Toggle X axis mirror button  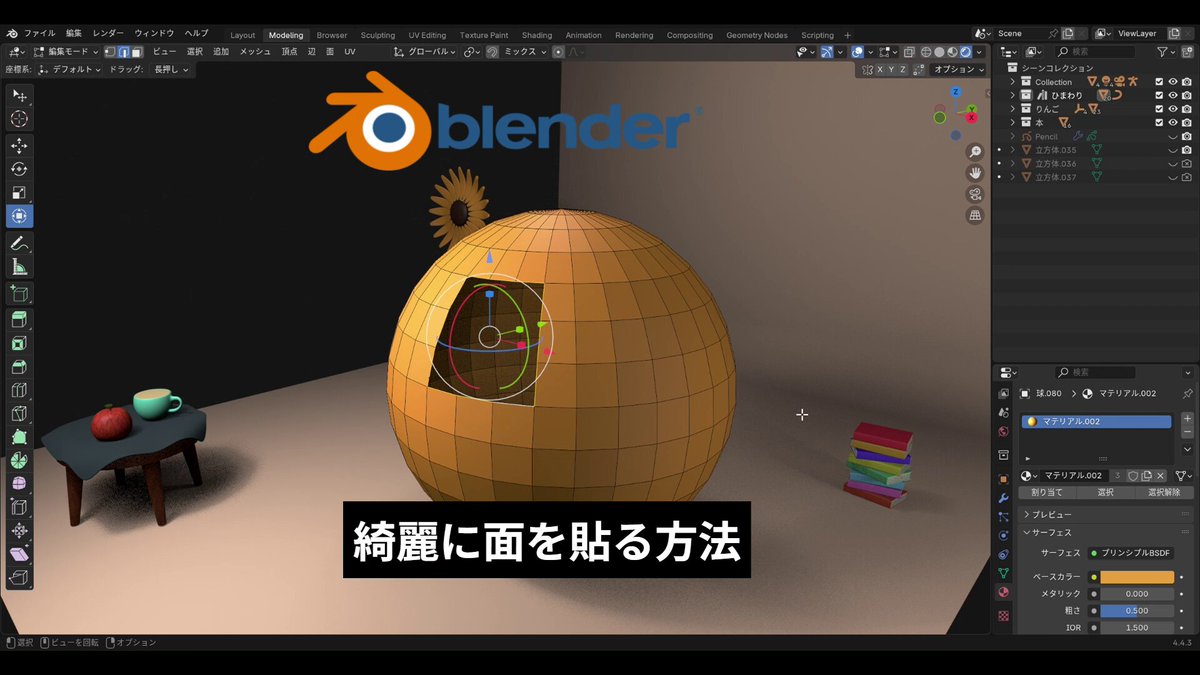point(880,70)
